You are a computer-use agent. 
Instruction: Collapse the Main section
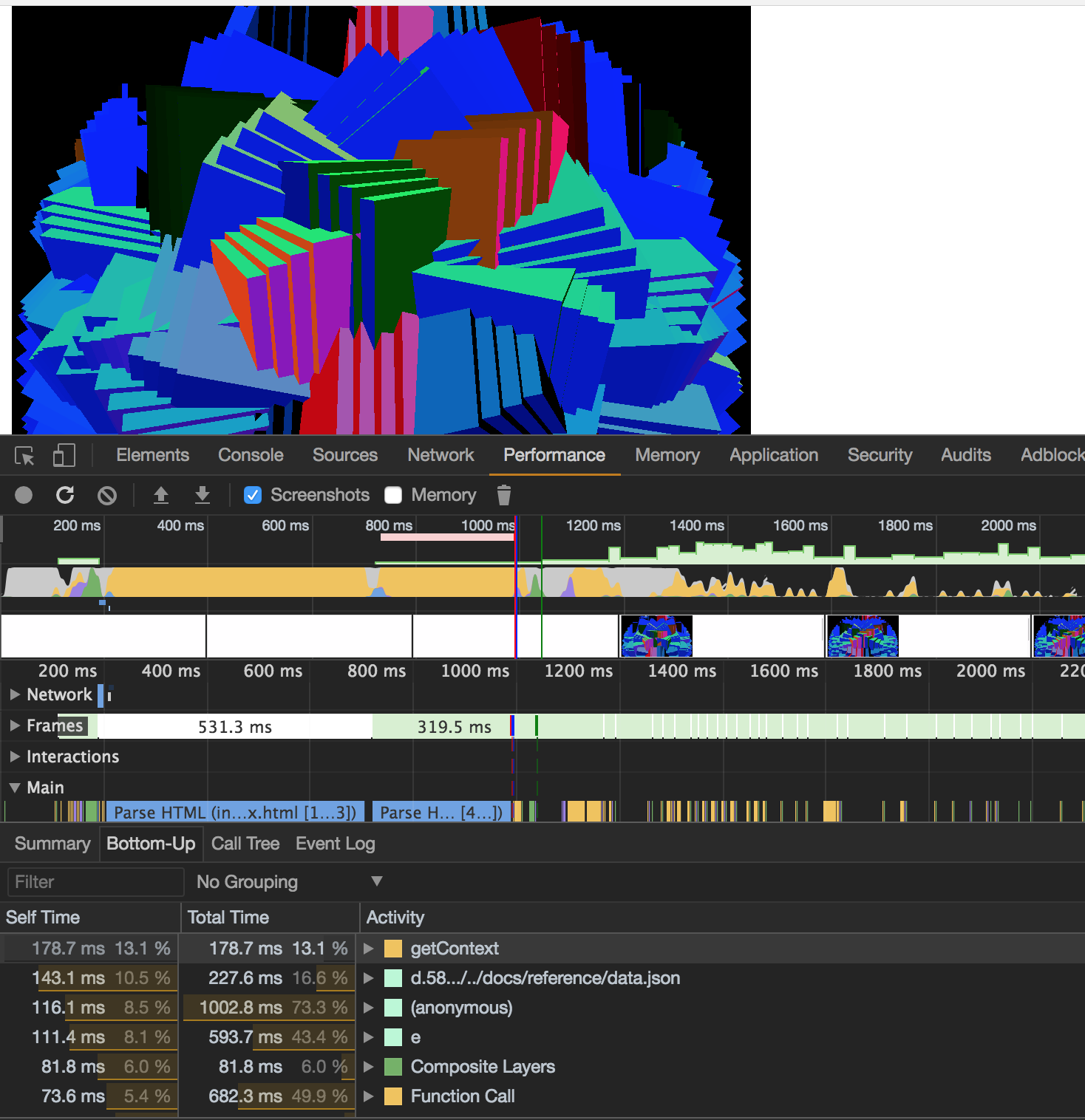(x=14, y=788)
